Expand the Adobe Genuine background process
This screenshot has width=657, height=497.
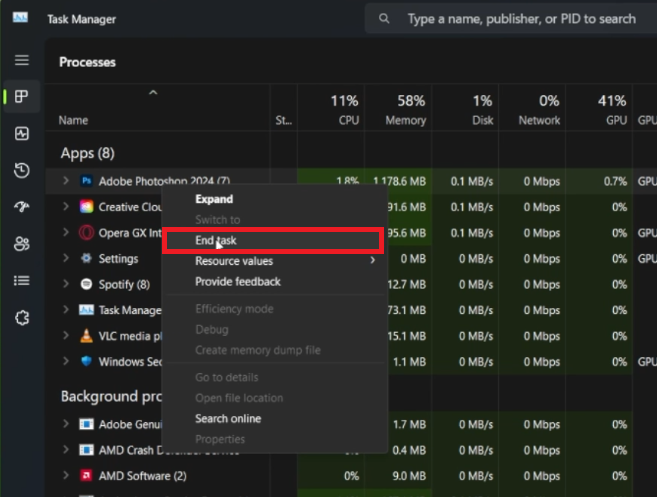66,424
